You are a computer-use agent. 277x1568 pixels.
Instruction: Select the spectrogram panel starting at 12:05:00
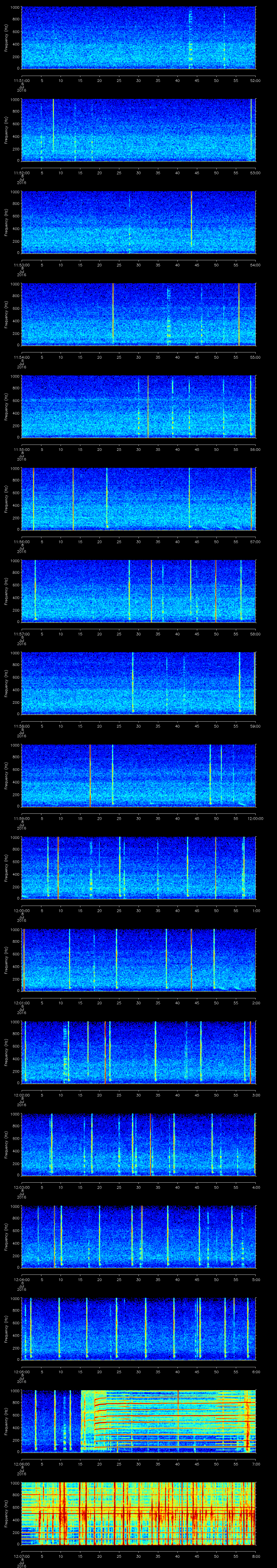coord(138,1329)
